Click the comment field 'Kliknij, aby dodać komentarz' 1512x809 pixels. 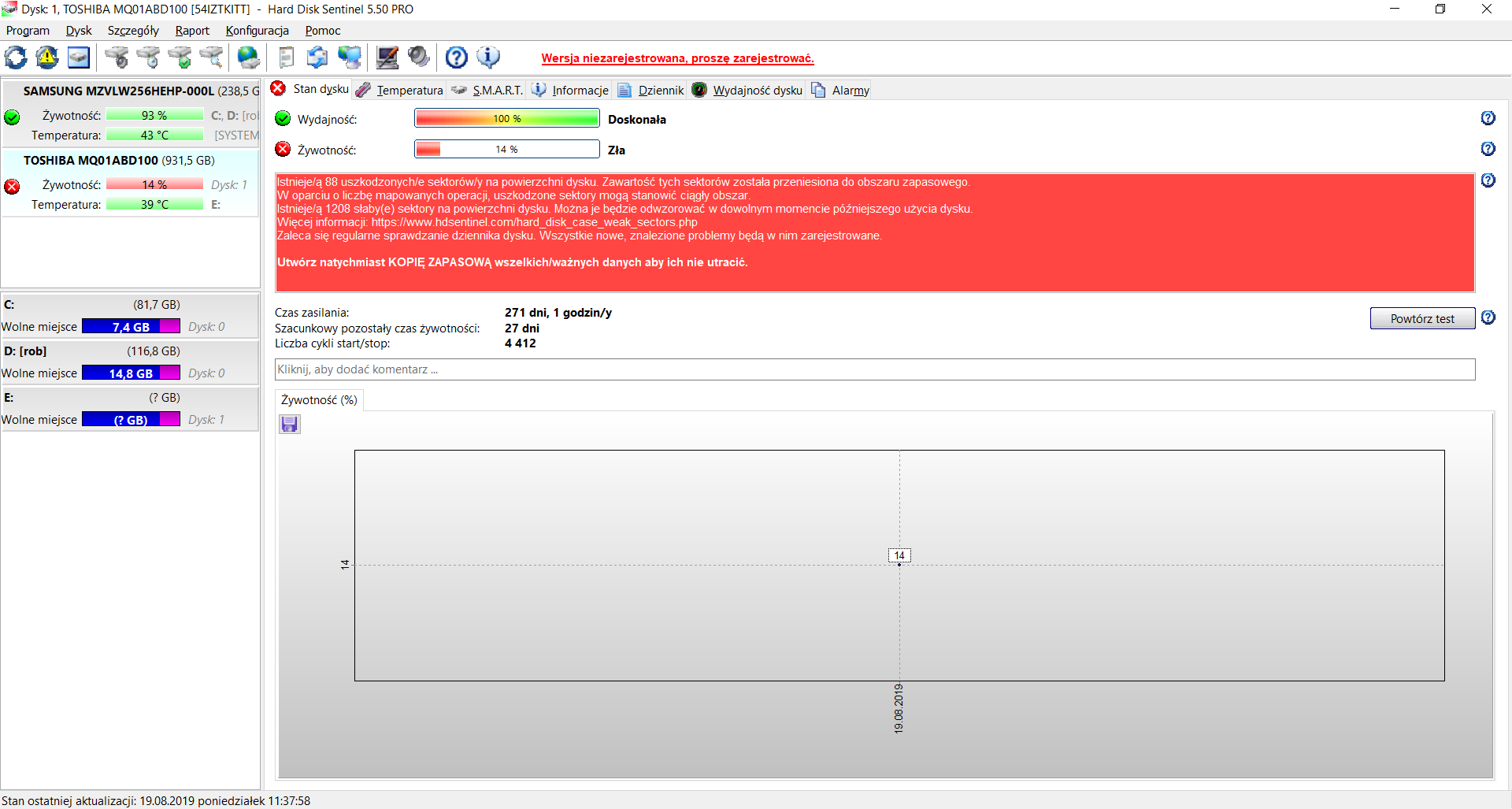875,369
